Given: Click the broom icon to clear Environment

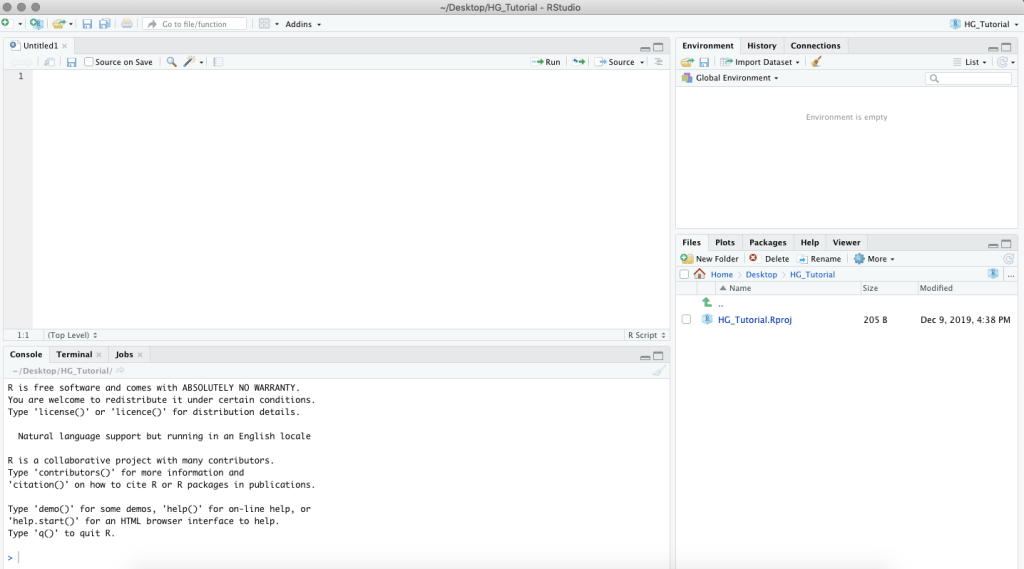Looking at the screenshot, I should 817,62.
